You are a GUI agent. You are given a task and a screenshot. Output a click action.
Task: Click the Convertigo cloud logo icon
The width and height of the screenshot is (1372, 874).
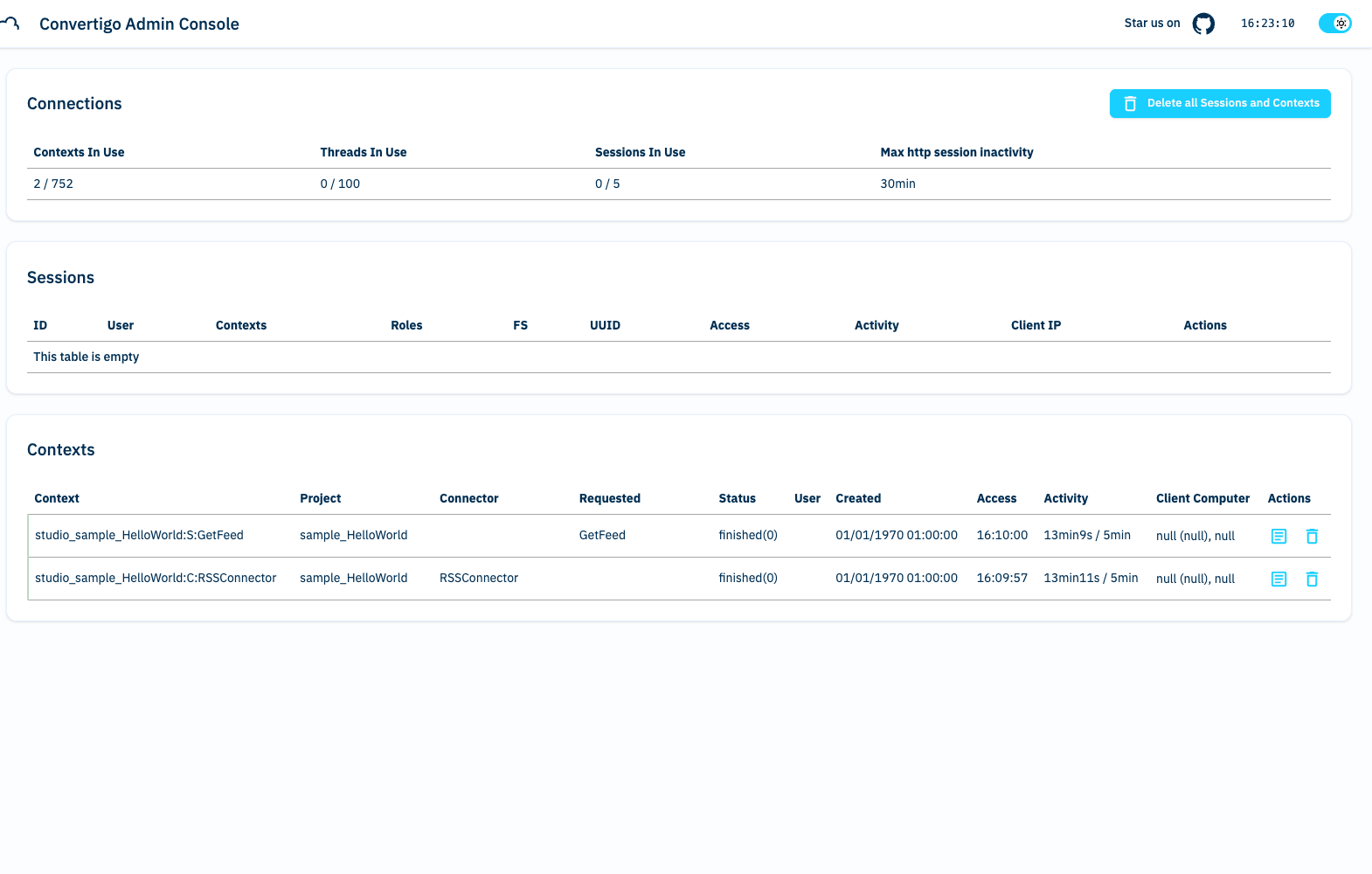point(10,24)
